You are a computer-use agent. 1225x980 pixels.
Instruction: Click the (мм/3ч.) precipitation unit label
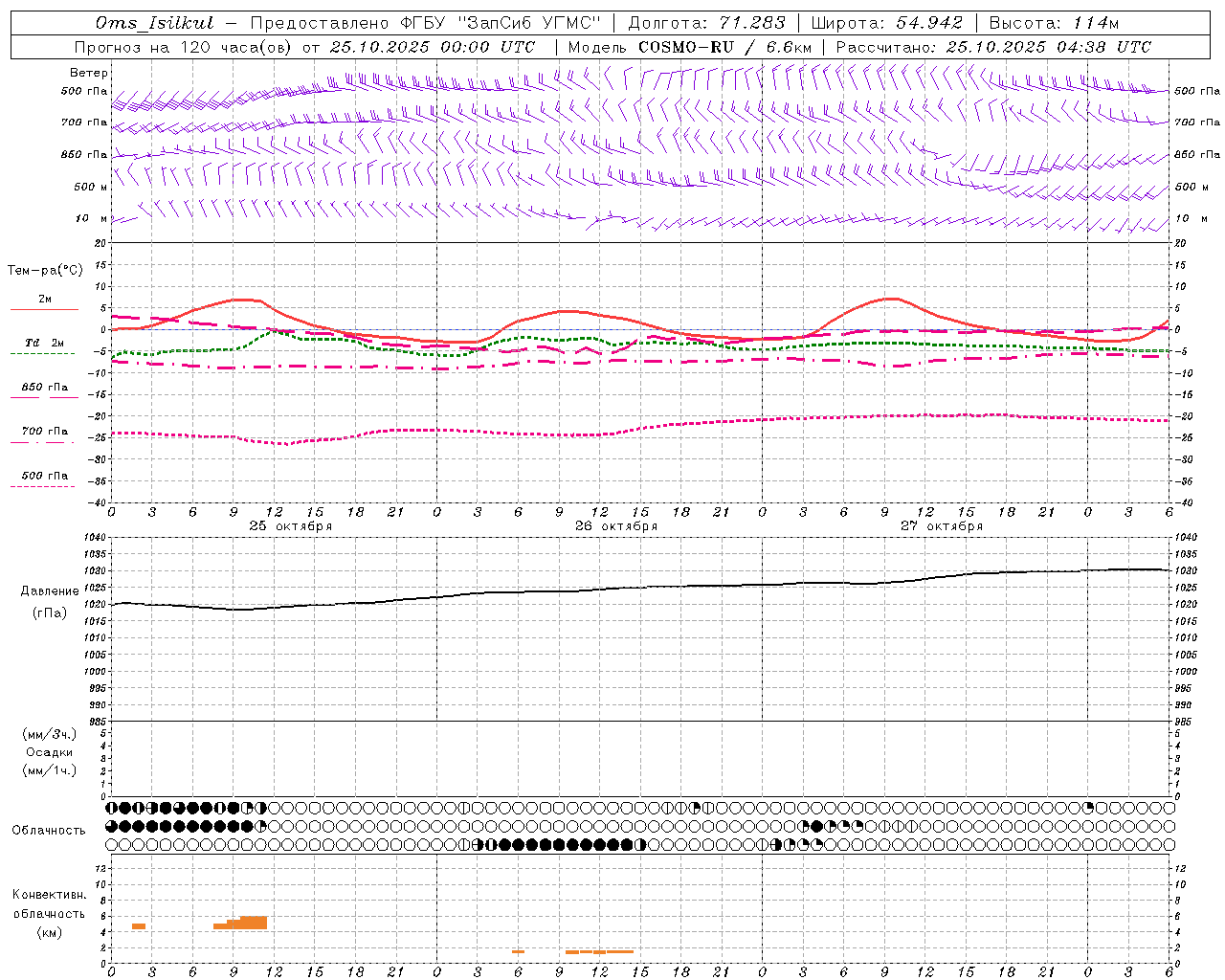(x=50, y=734)
